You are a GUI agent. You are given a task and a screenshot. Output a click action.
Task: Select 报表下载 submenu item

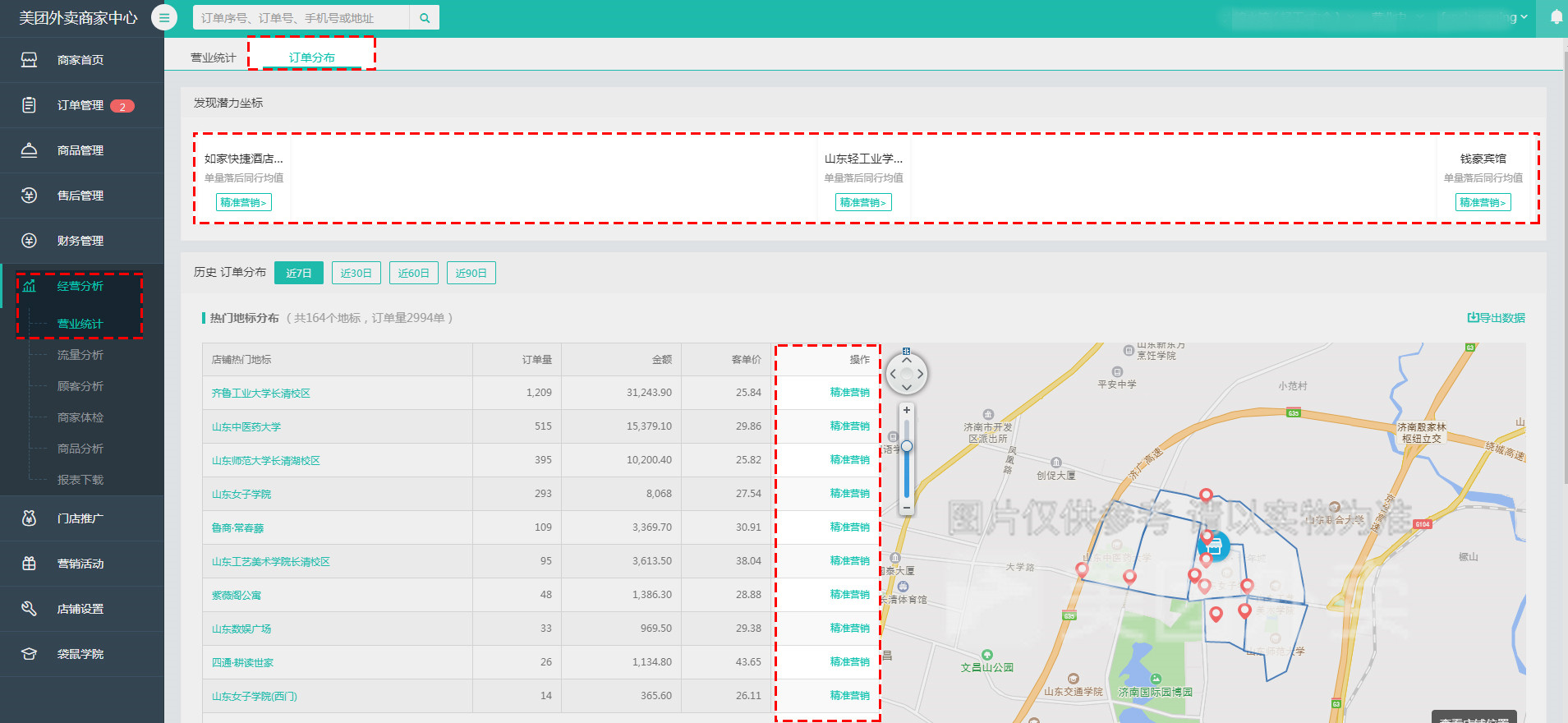(80, 480)
